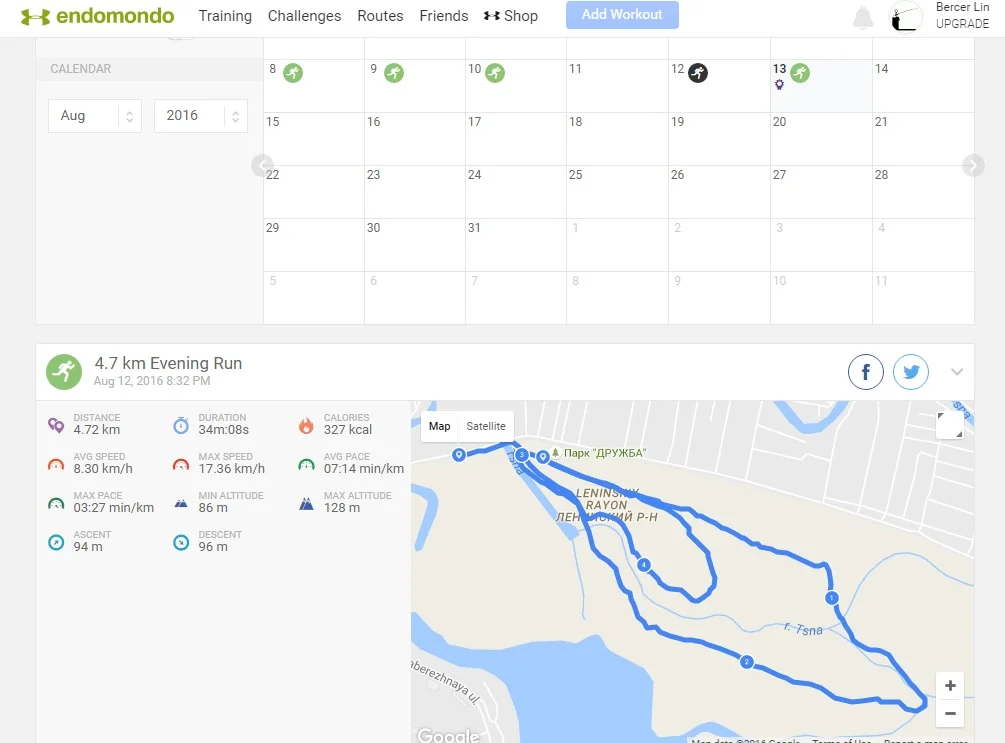The image size is (1005, 743).
Task: Share workout on Twitter
Action: pos(911,373)
